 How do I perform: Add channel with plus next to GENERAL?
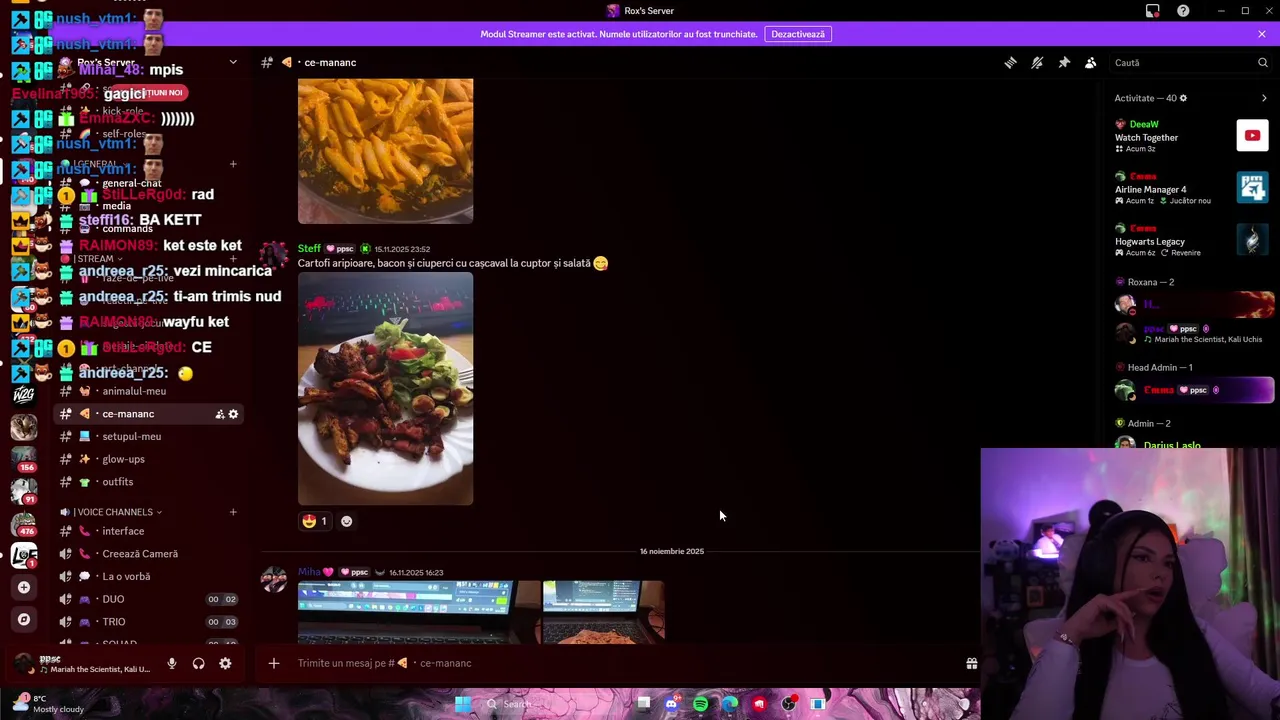coord(233,164)
